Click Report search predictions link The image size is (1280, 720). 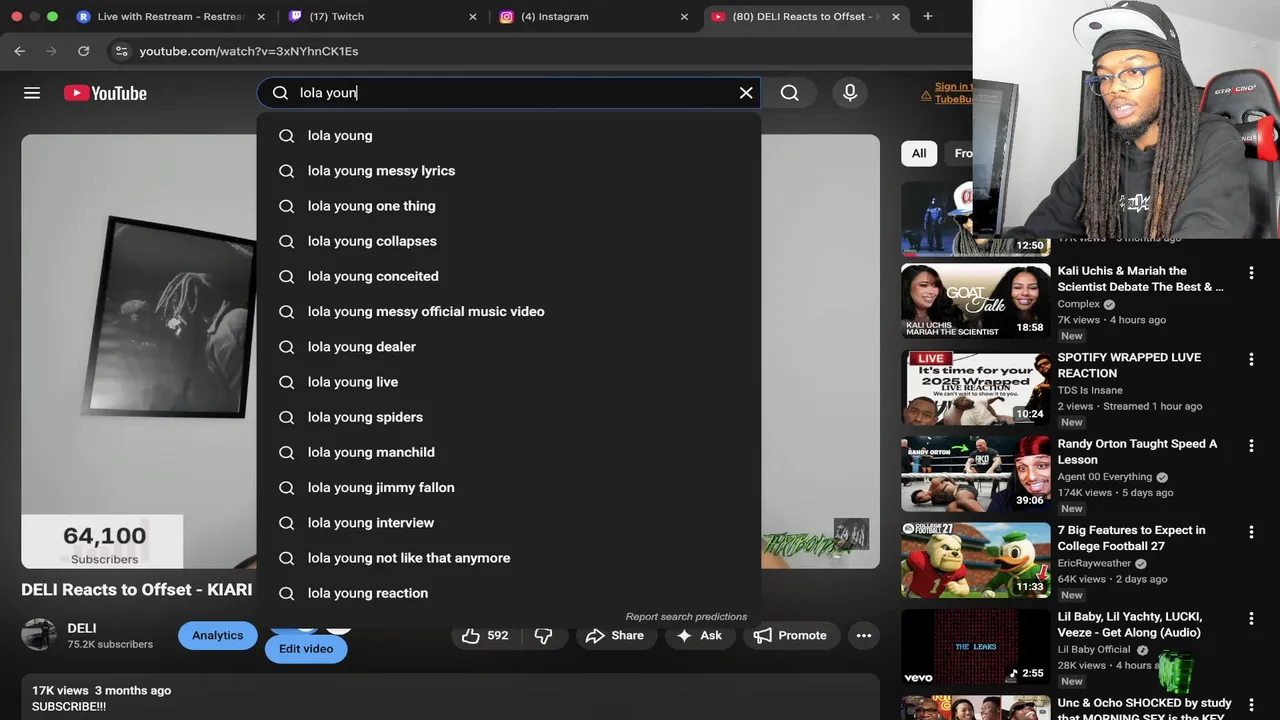686,616
